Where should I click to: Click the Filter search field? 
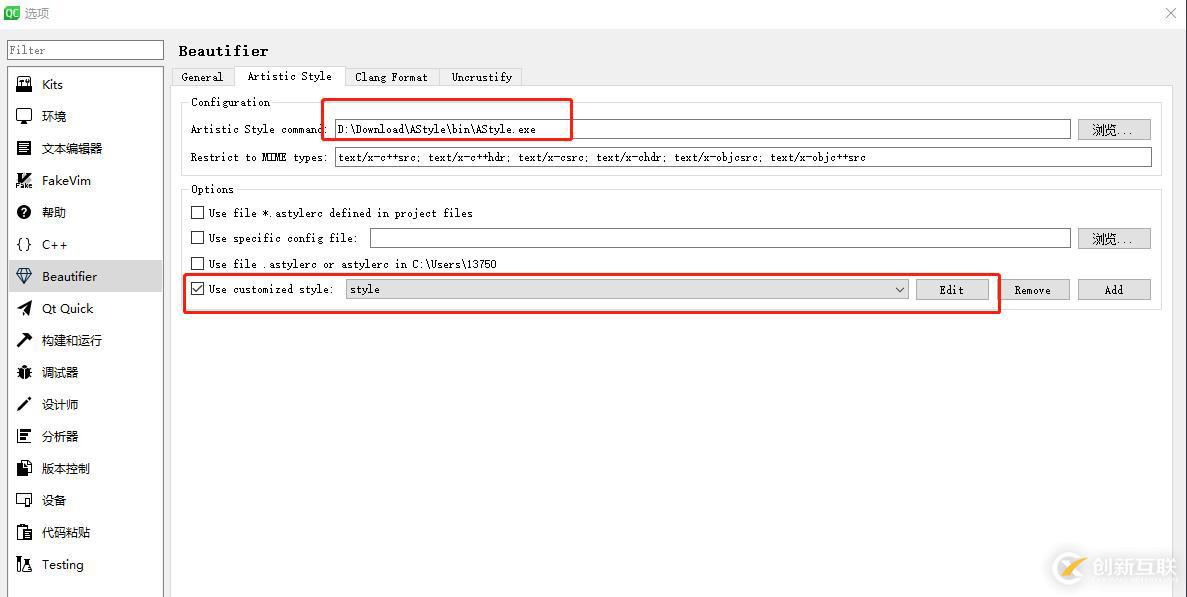point(85,50)
